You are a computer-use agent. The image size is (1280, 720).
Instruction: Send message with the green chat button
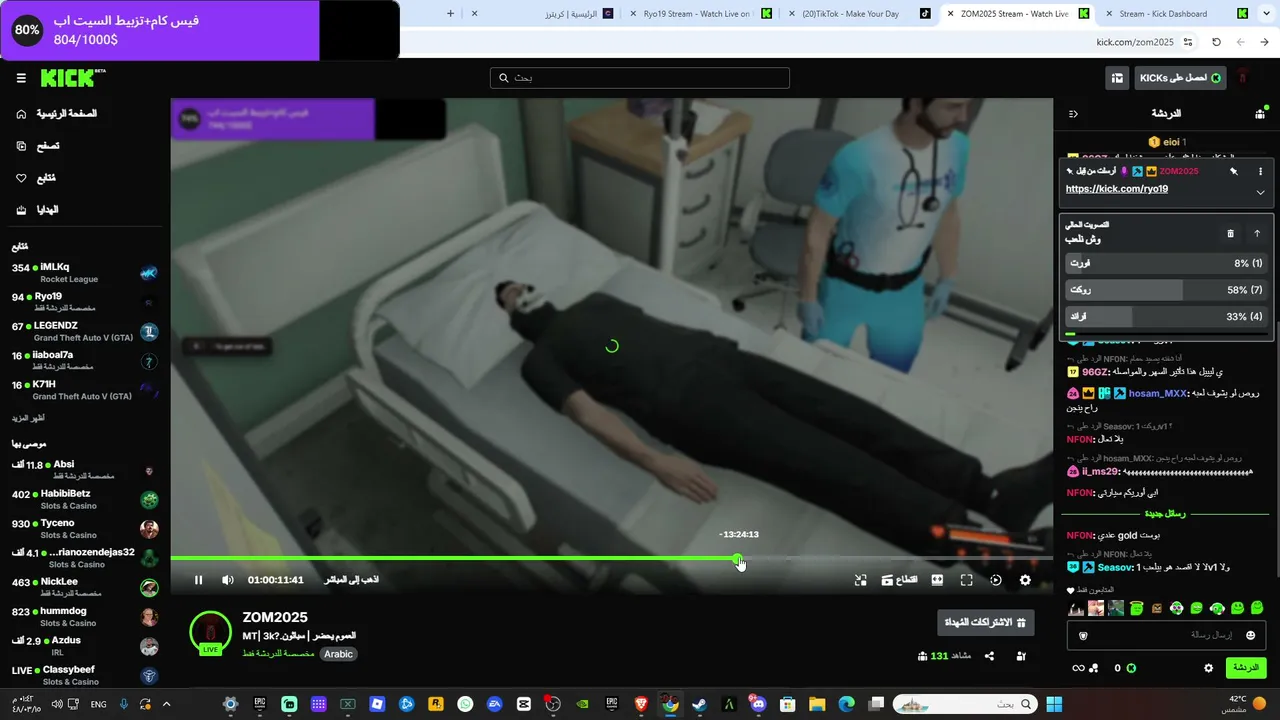pyautogui.click(x=1245, y=667)
